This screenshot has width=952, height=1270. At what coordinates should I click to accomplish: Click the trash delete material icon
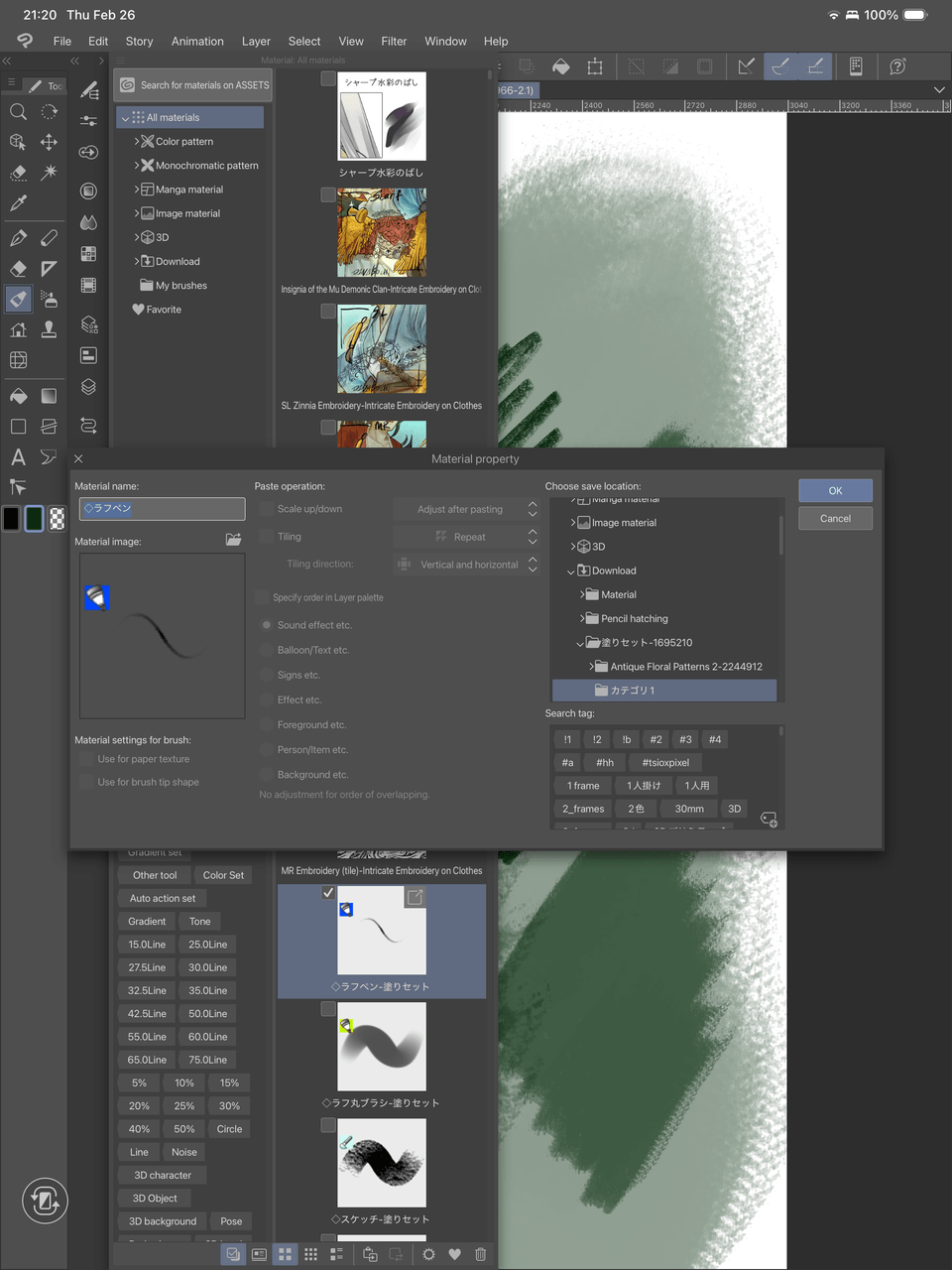pos(480,1254)
